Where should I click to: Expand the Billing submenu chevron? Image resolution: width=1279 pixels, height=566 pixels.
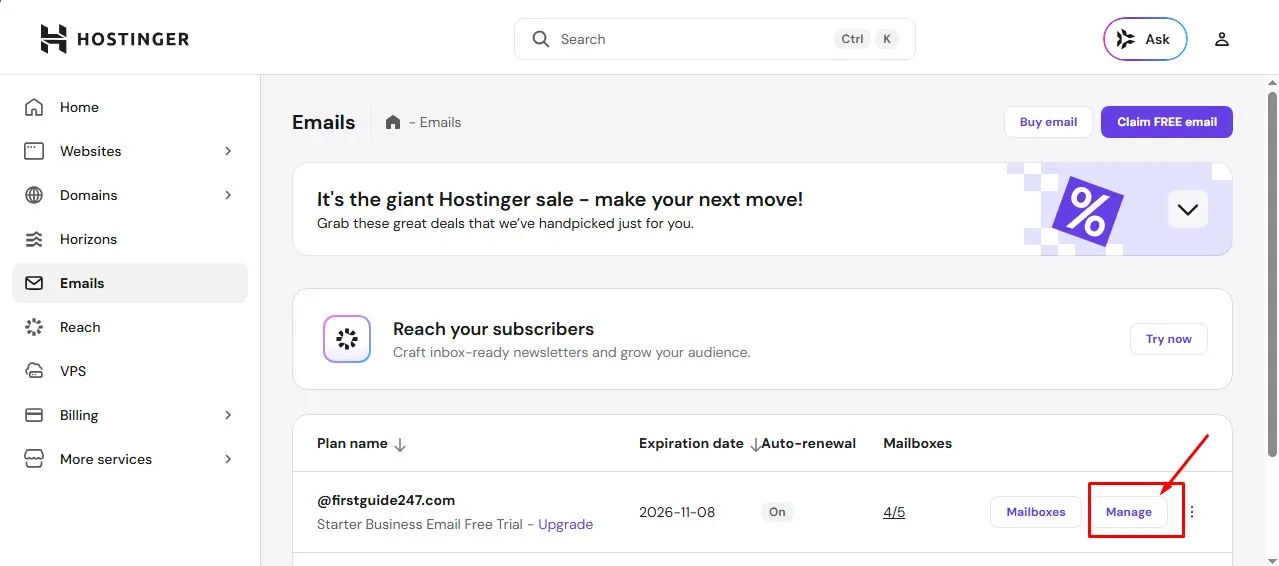click(x=228, y=415)
